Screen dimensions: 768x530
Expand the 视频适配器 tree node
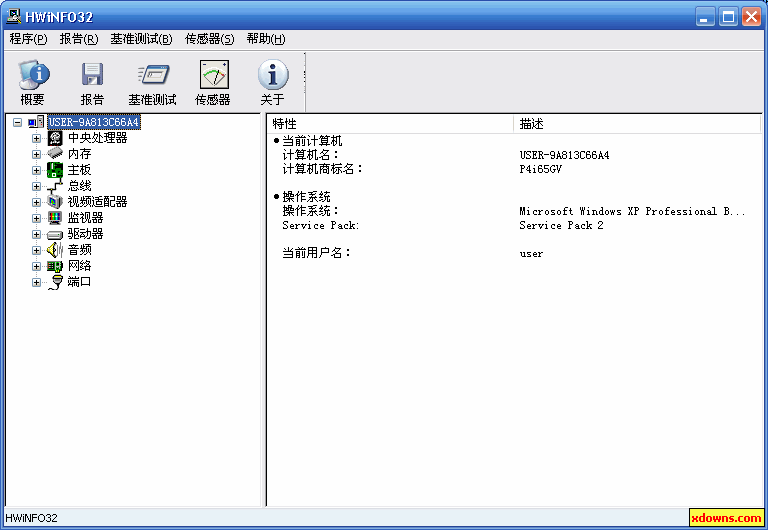pyautogui.click(x=36, y=202)
